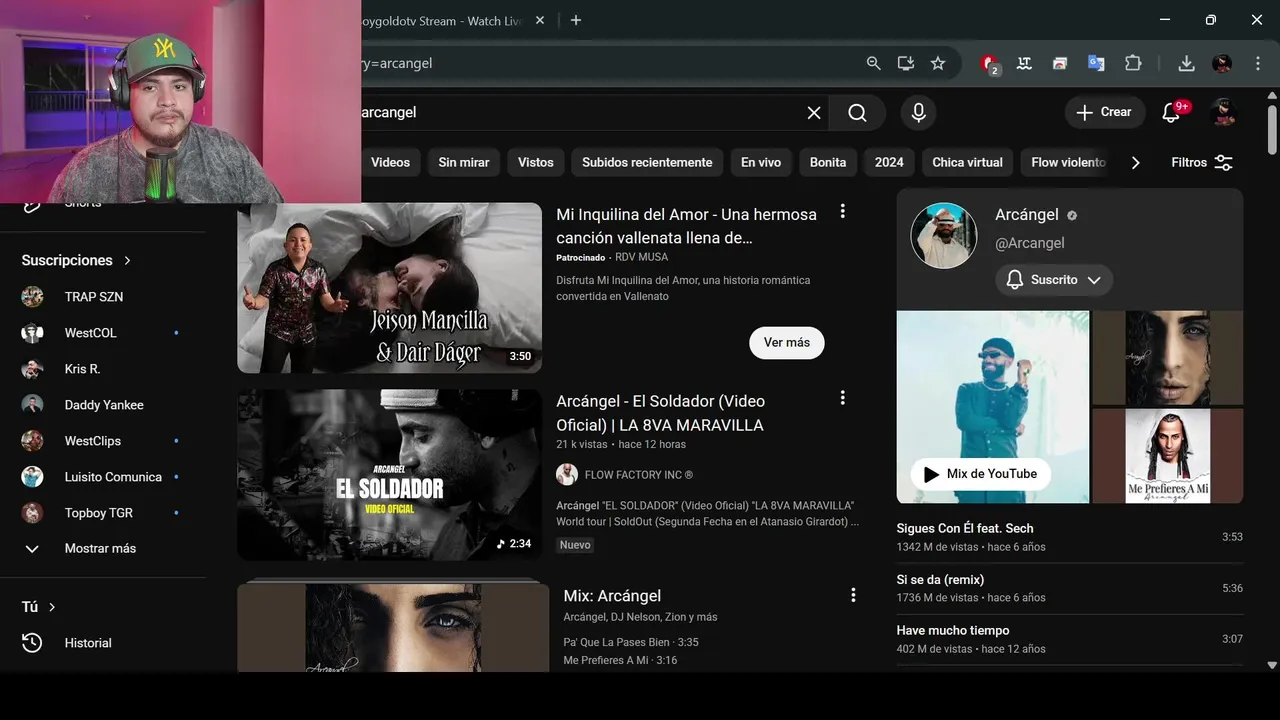Clear the arcangel search text
The image size is (1280, 720).
tap(814, 113)
